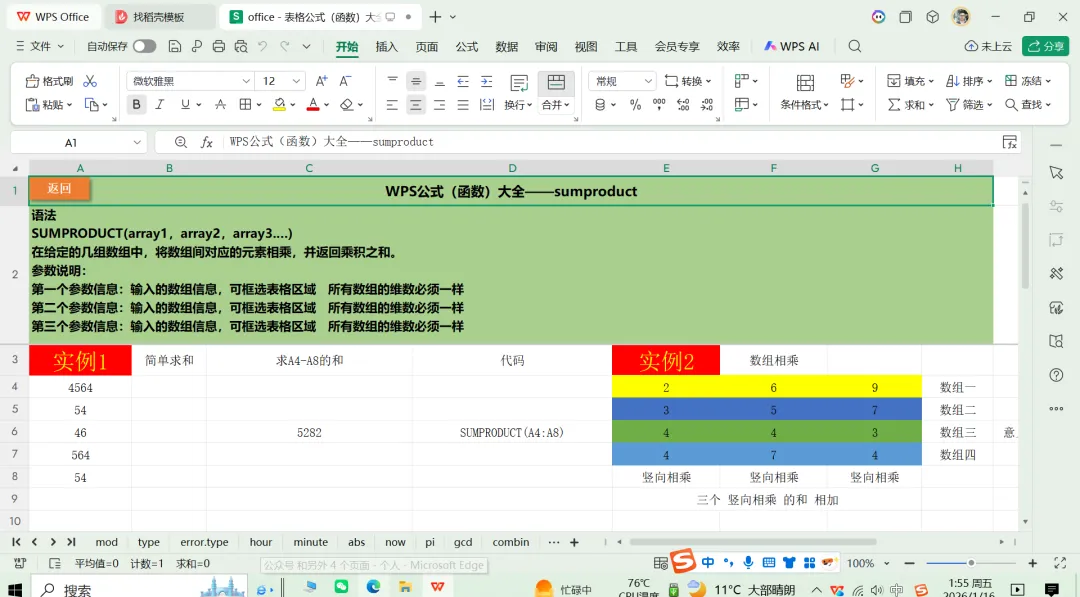The image size is (1080, 597).
Task: Align text to top
Action: tap(392, 81)
